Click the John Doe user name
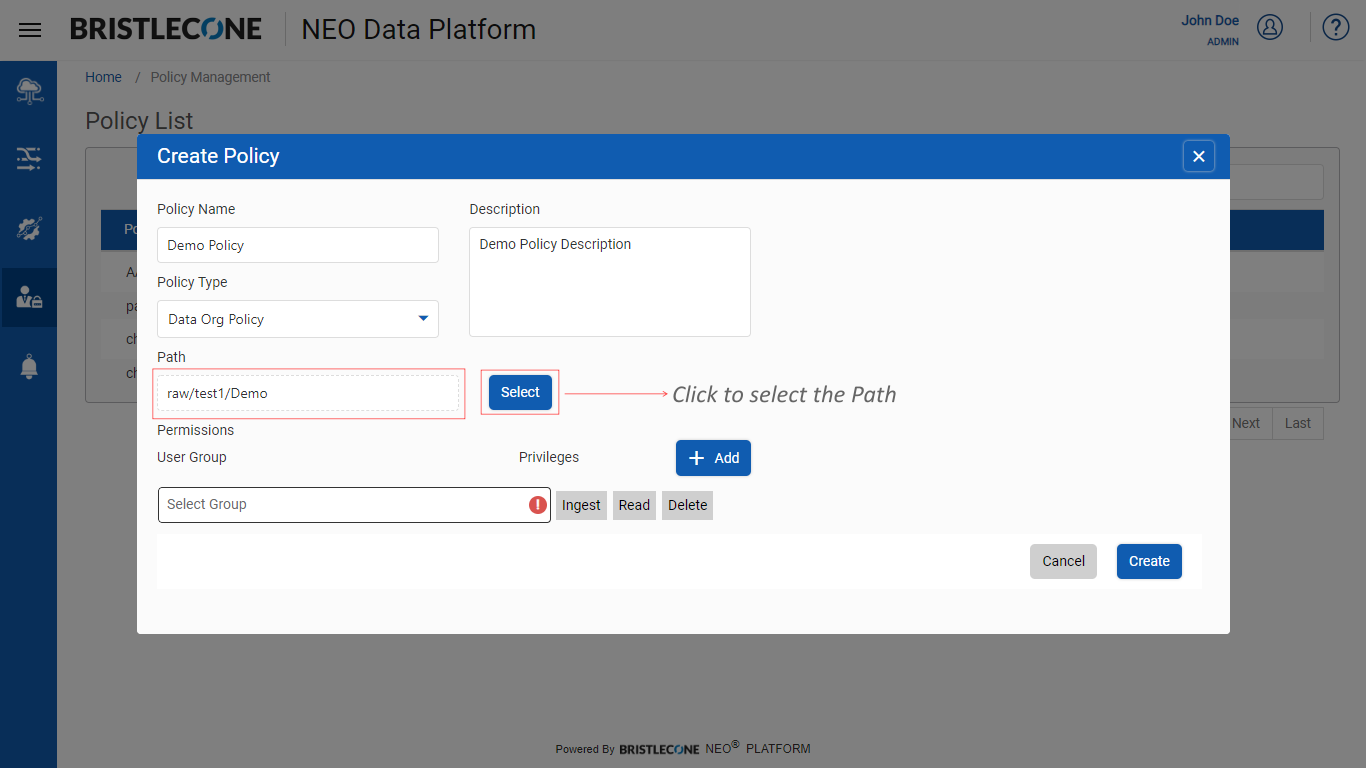 click(1210, 20)
